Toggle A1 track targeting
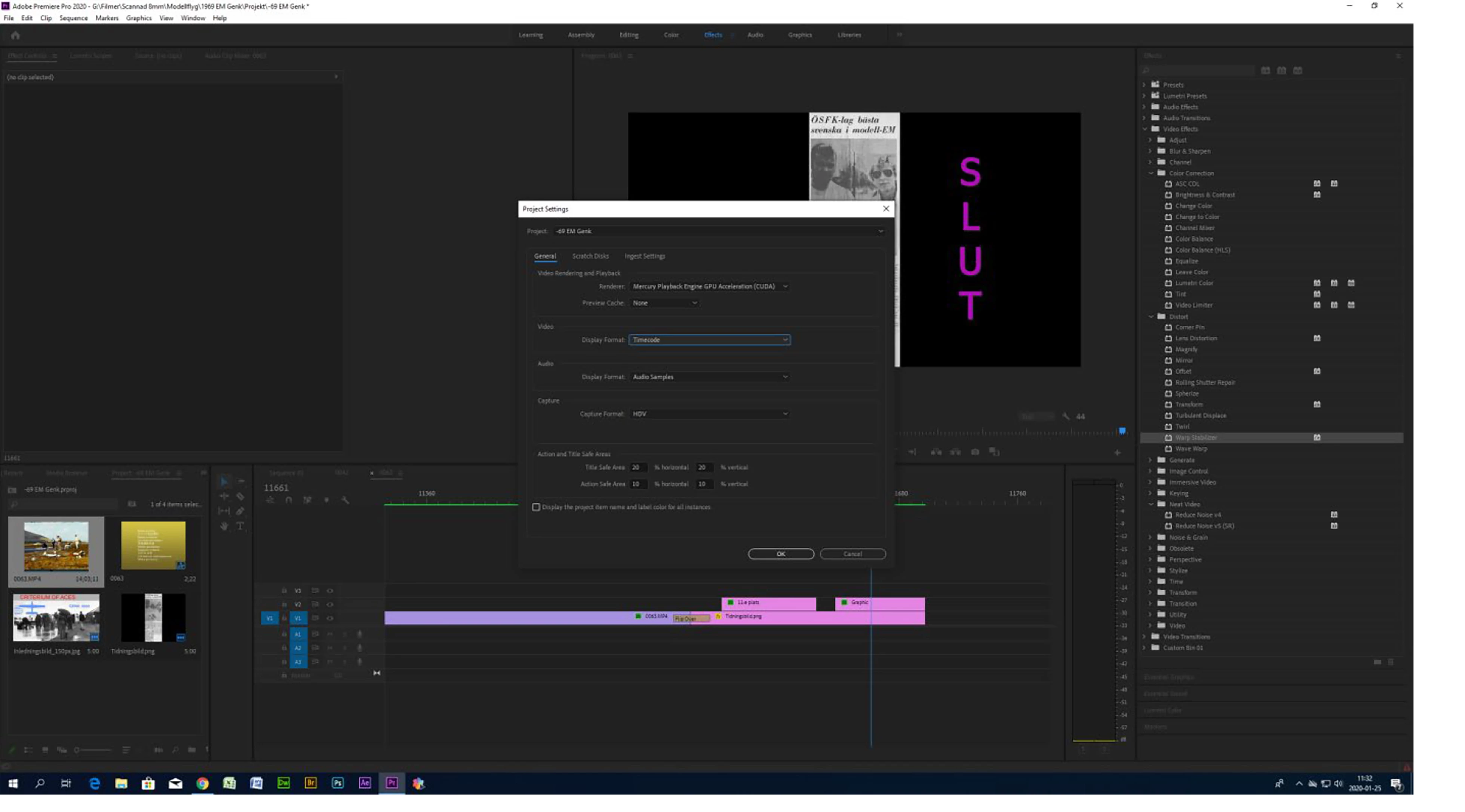The image size is (1465, 812). tap(297, 634)
